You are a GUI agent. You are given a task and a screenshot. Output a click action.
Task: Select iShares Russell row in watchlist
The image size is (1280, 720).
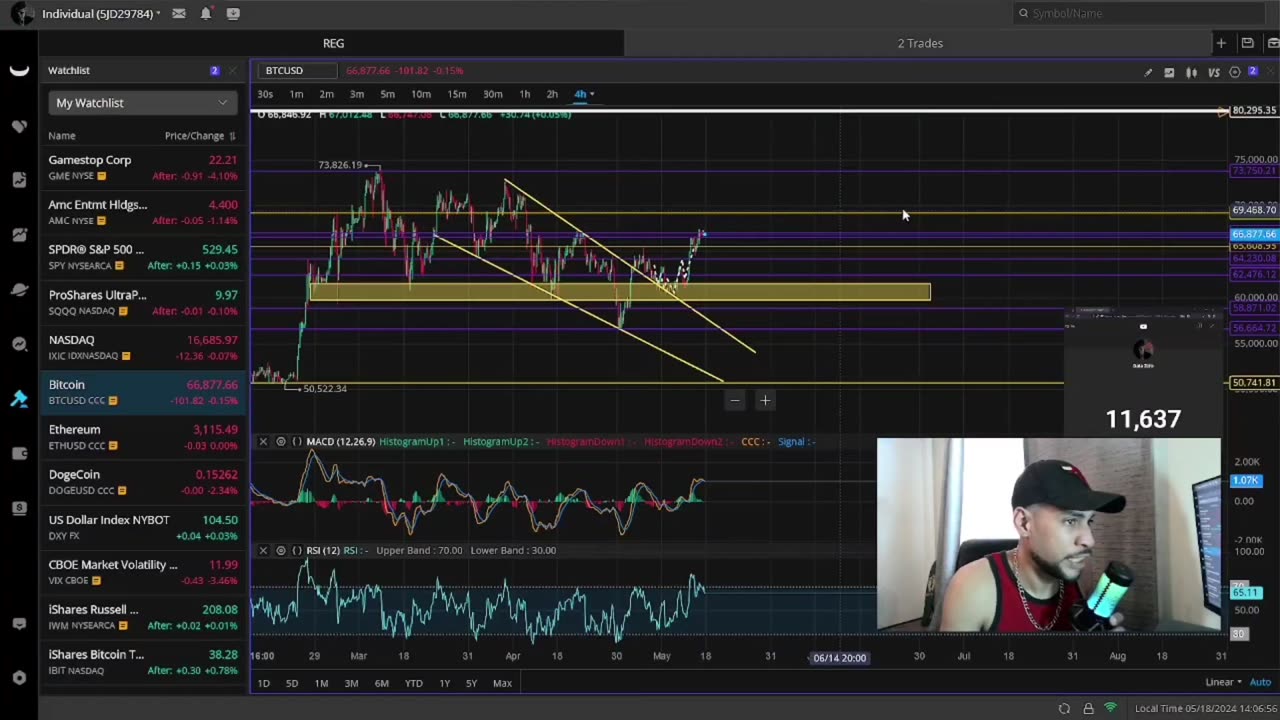click(x=143, y=617)
